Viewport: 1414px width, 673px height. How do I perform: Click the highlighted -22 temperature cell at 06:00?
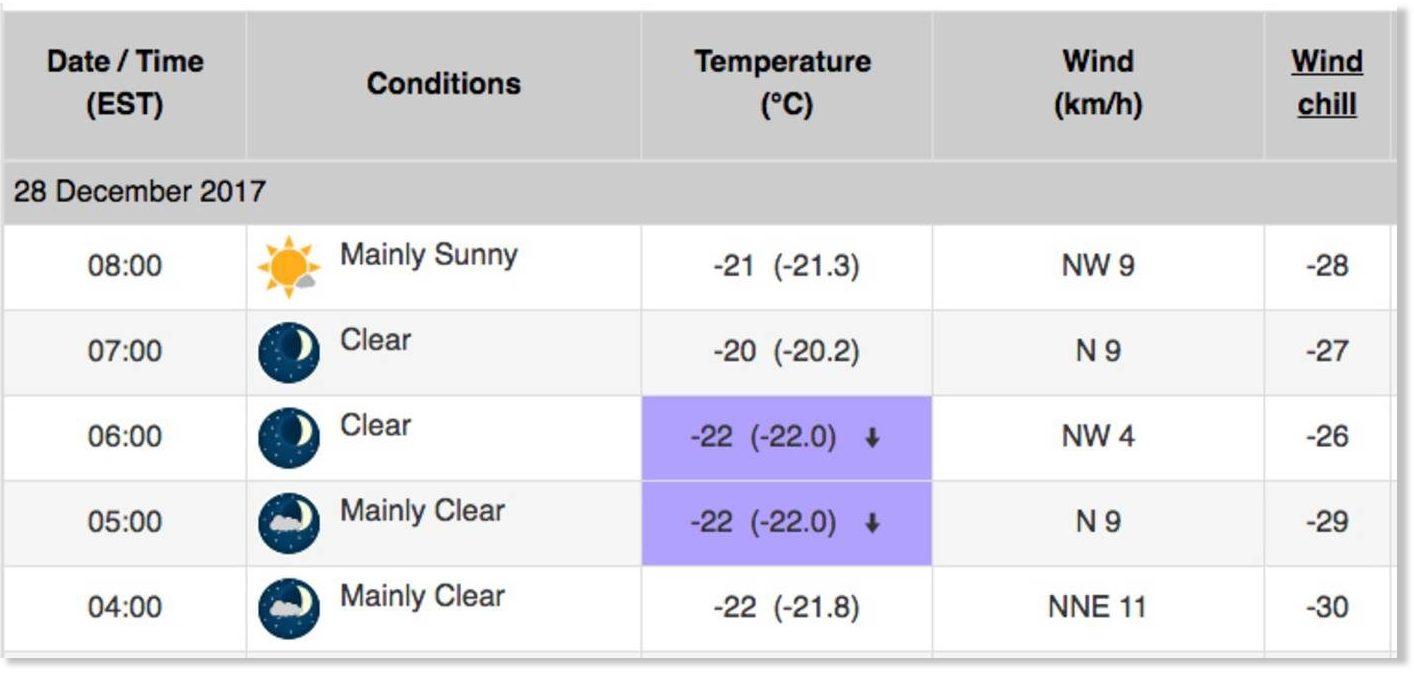coord(786,438)
